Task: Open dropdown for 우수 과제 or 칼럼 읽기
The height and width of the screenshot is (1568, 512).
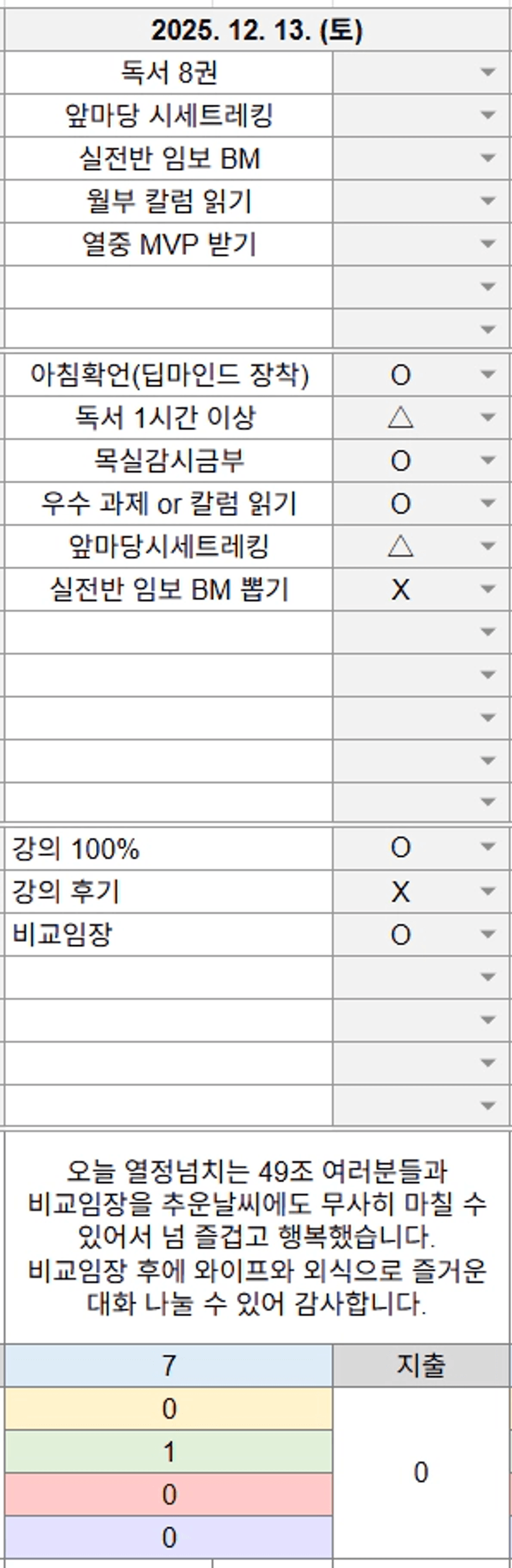Action: point(487,503)
